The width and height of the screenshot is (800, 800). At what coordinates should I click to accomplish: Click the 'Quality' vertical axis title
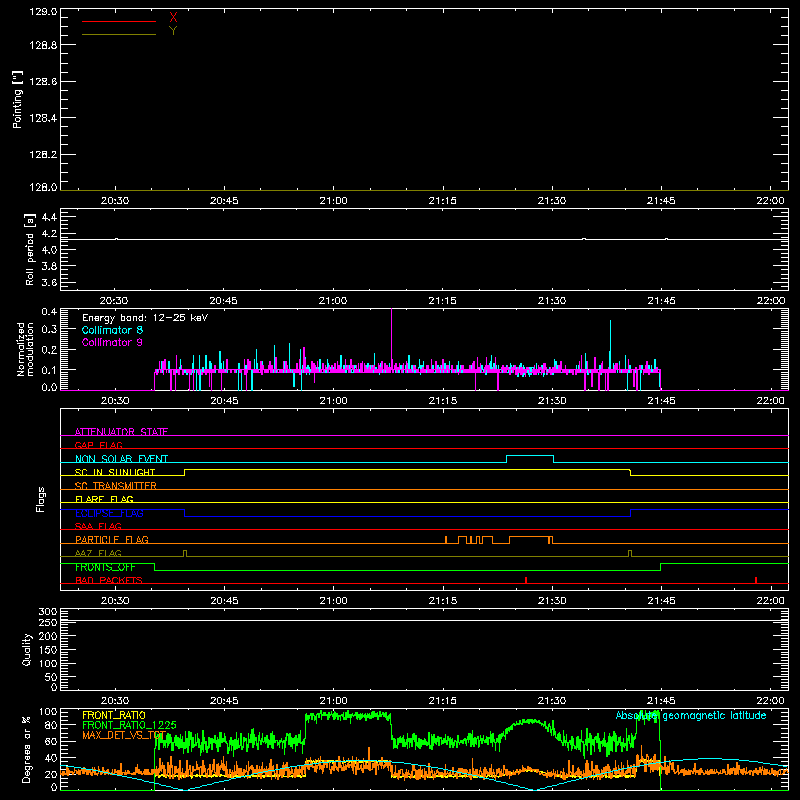tap(27, 649)
